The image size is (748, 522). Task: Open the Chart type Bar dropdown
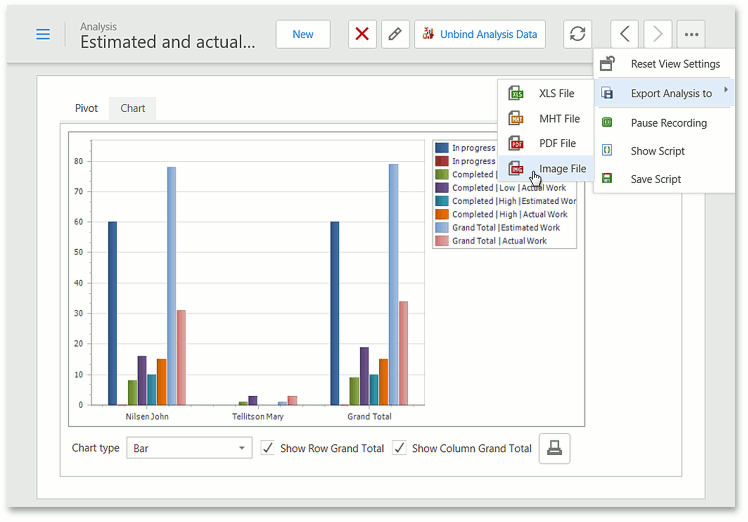pyautogui.click(x=189, y=448)
